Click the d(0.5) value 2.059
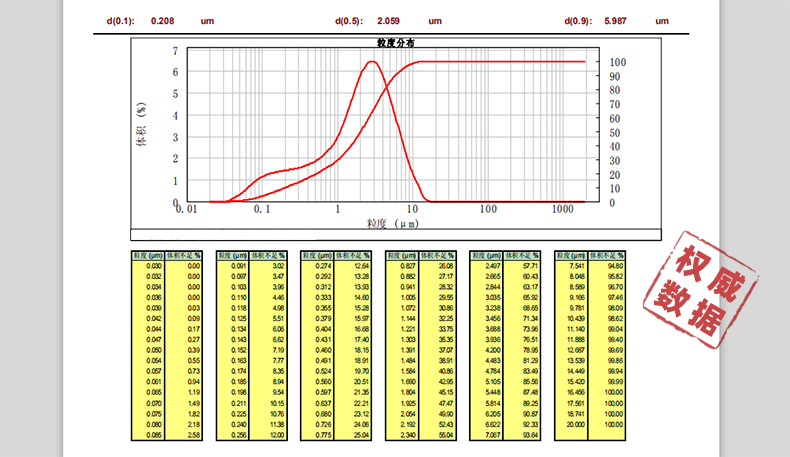This screenshot has width=790, height=457. (388, 21)
